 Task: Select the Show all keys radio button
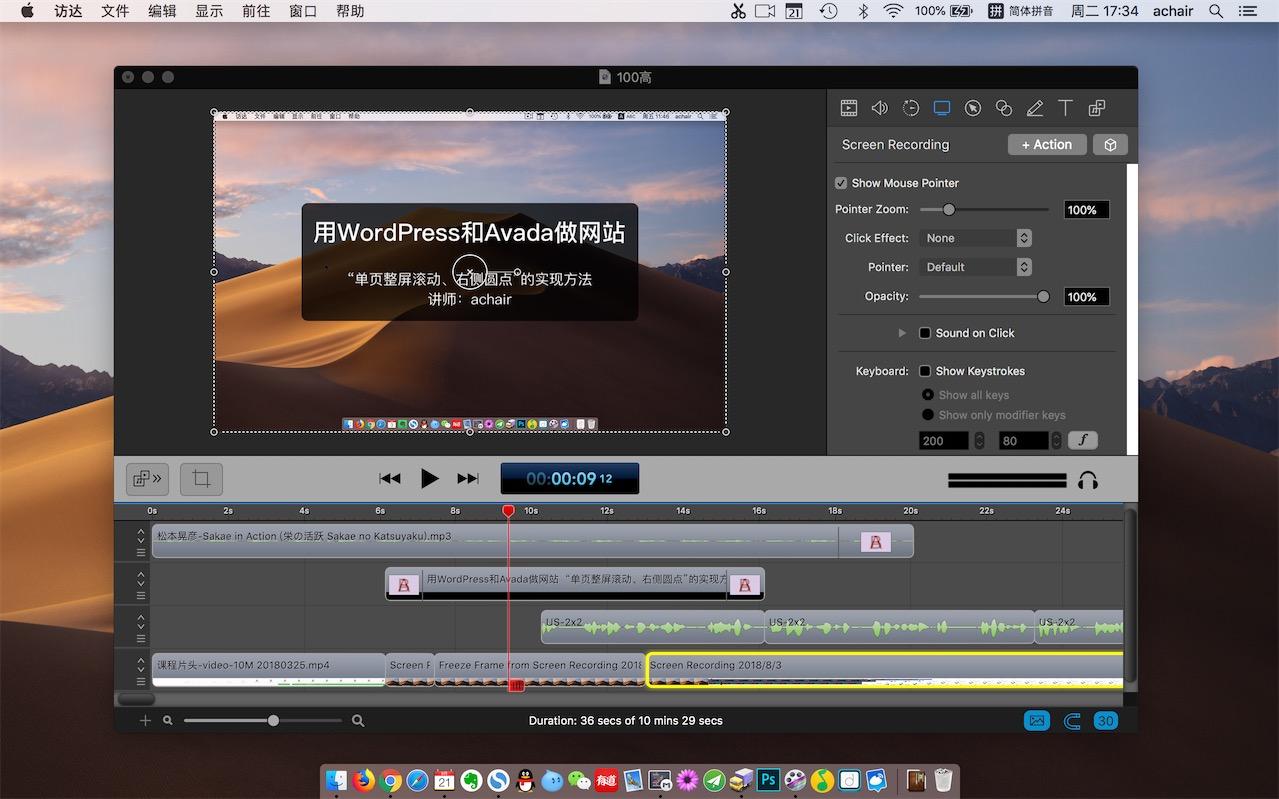[928, 395]
